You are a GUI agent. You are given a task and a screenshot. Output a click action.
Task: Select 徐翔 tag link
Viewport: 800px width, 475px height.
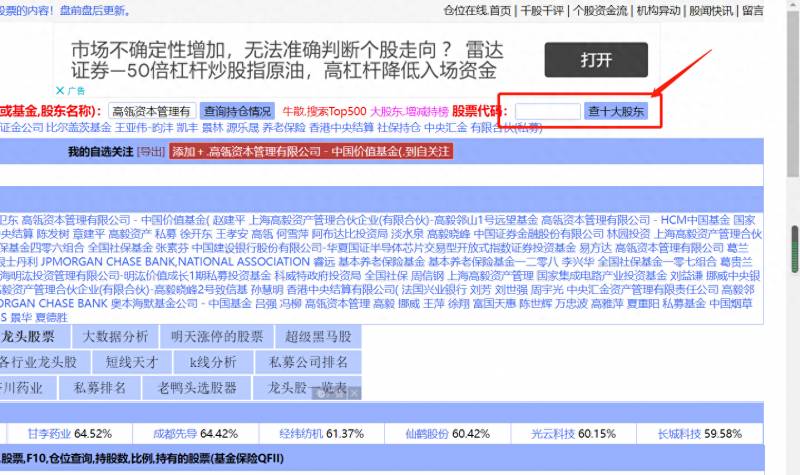(x=459, y=303)
